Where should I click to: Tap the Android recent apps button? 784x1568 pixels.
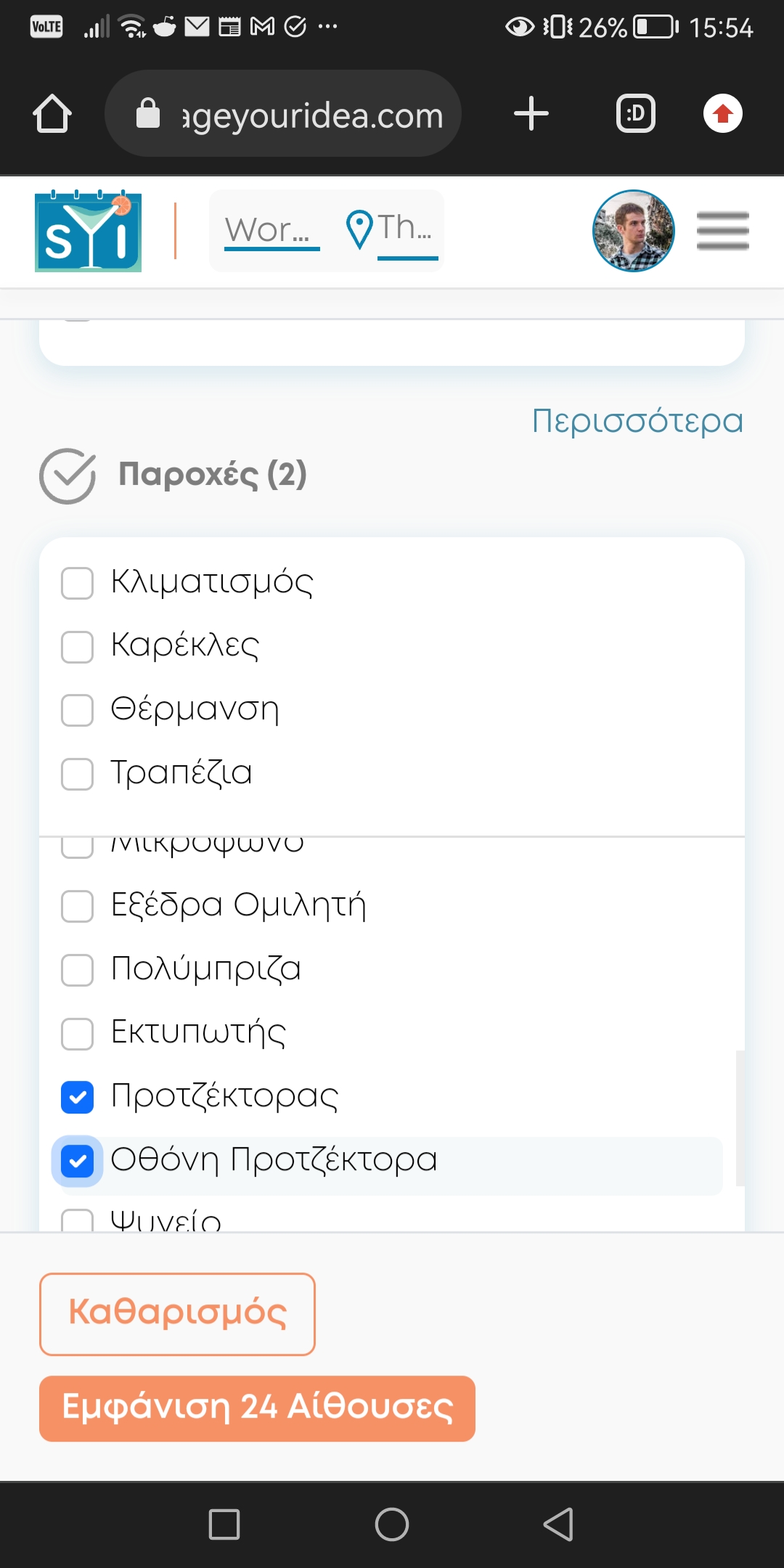click(x=224, y=1524)
